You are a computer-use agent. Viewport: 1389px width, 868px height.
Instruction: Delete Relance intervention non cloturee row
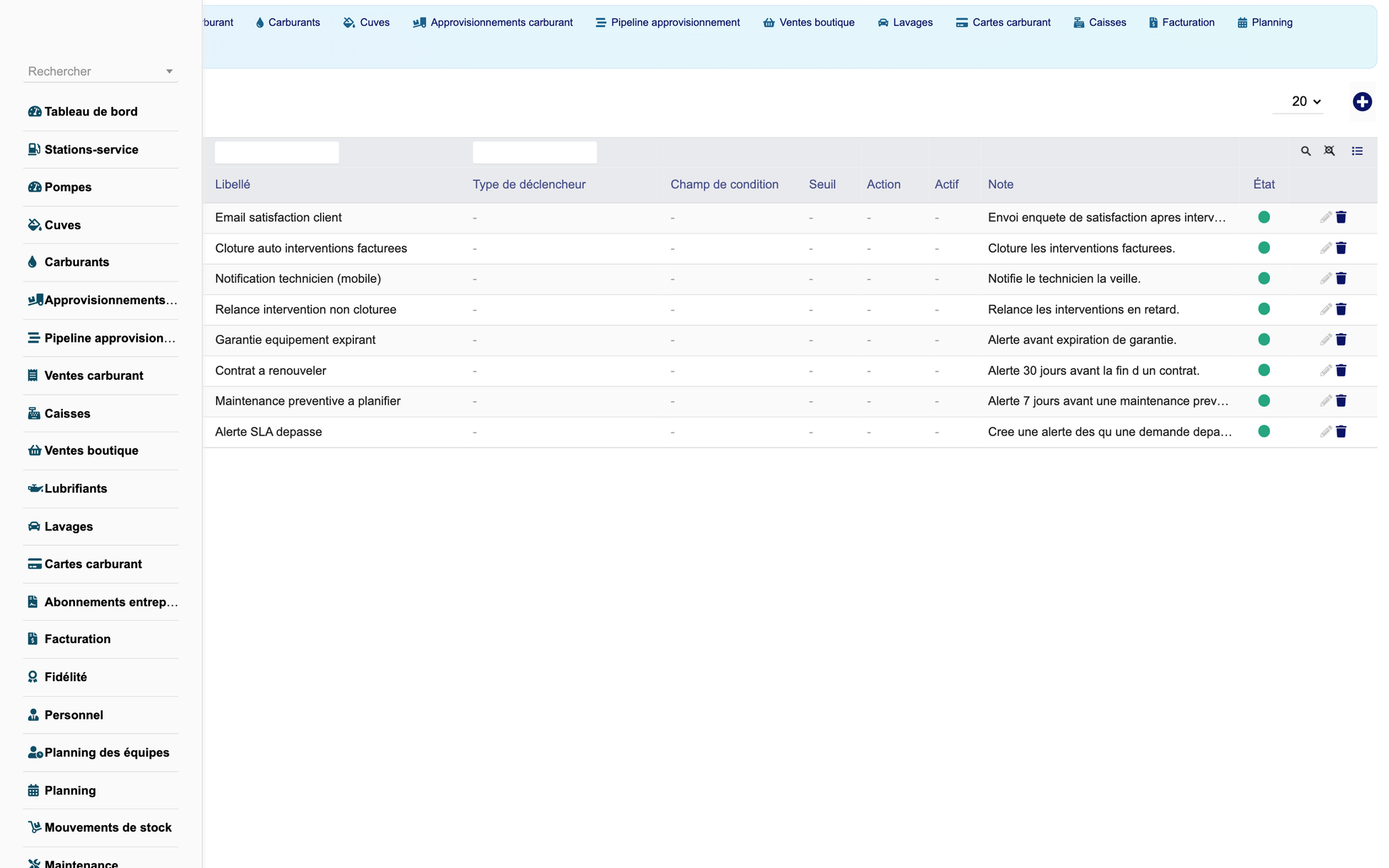[x=1341, y=309]
